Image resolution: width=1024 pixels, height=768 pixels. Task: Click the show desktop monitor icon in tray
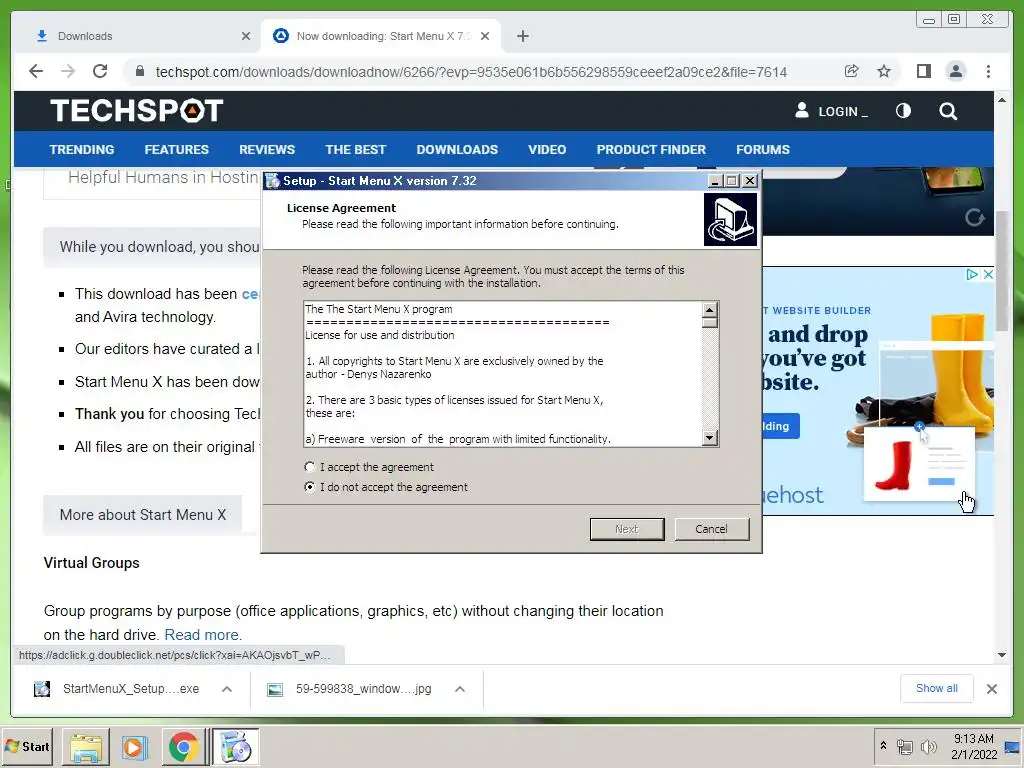(1012, 746)
